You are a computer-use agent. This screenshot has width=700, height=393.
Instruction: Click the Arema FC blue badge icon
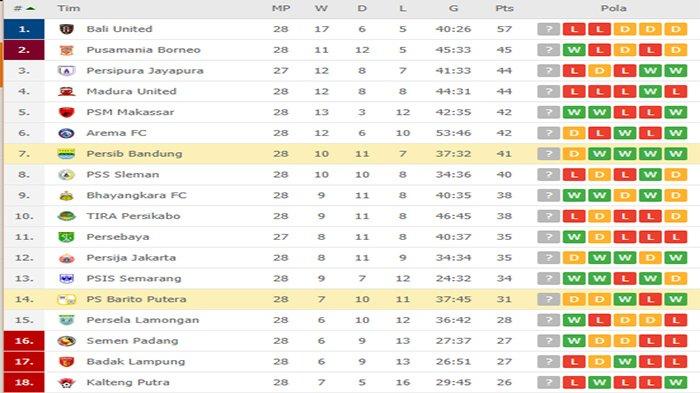pyautogui.click(x=67, y=133)
